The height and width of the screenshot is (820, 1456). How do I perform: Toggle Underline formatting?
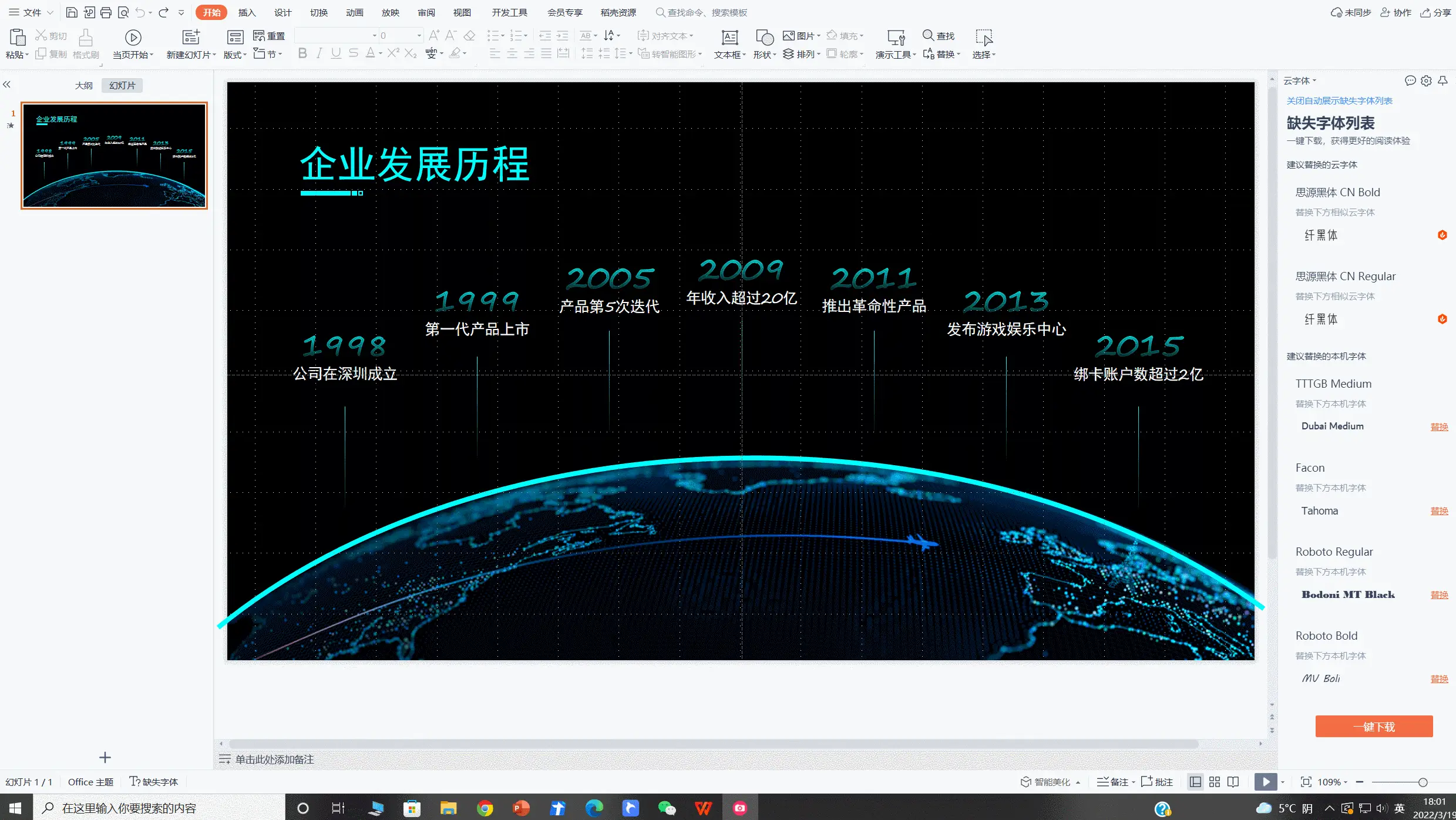[x=336, y=53]
